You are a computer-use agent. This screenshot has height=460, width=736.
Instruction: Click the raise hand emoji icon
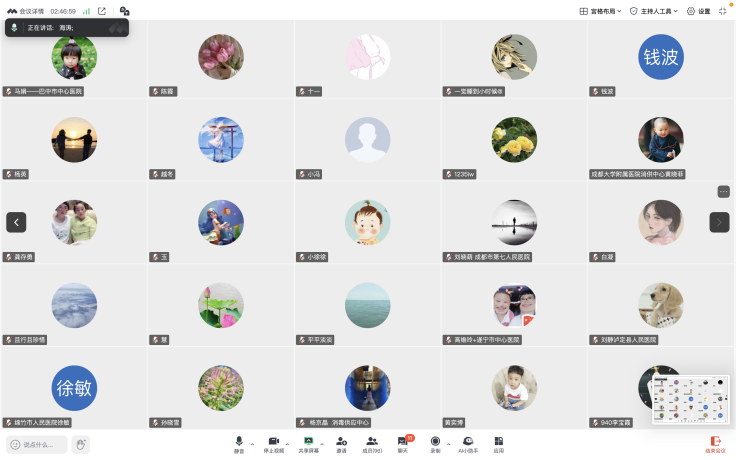81,444
